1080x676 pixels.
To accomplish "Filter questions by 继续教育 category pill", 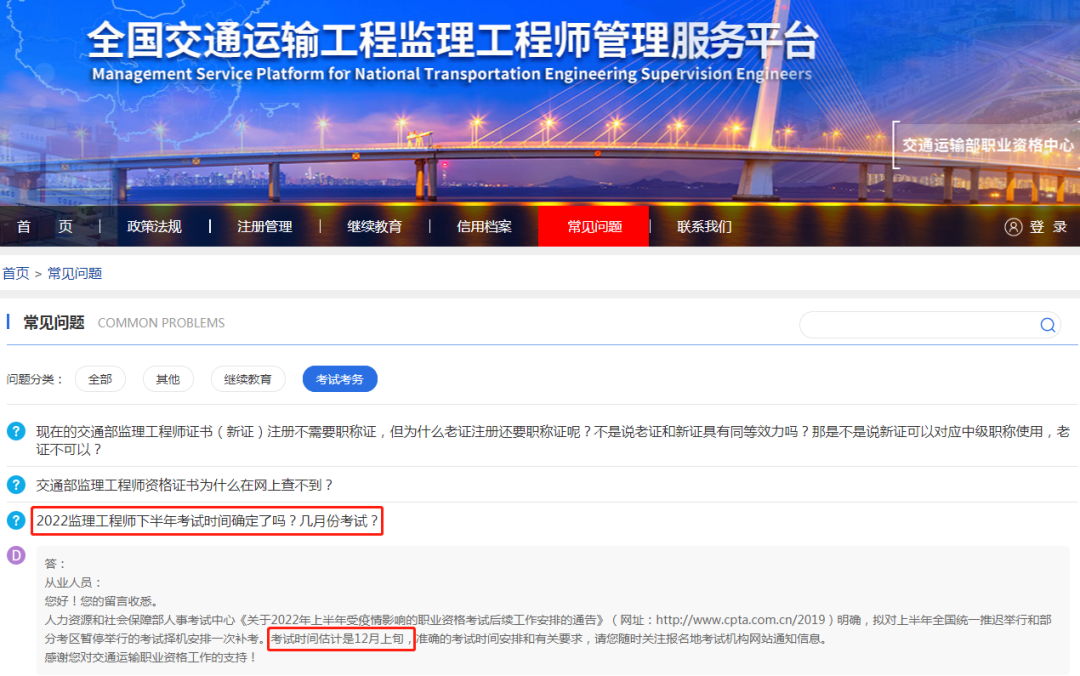I will [248, 379].
